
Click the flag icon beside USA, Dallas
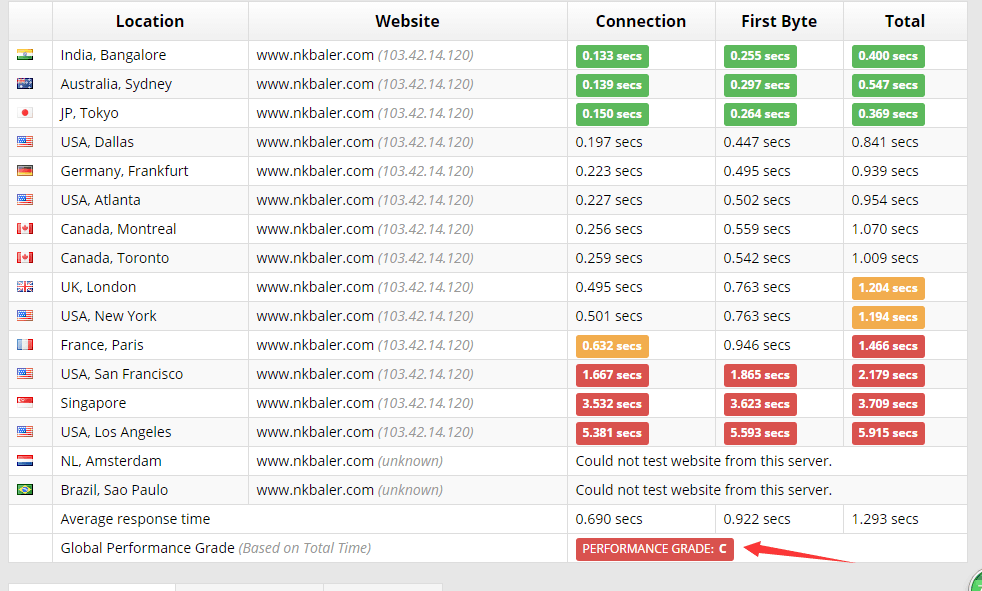click(25, 141)
